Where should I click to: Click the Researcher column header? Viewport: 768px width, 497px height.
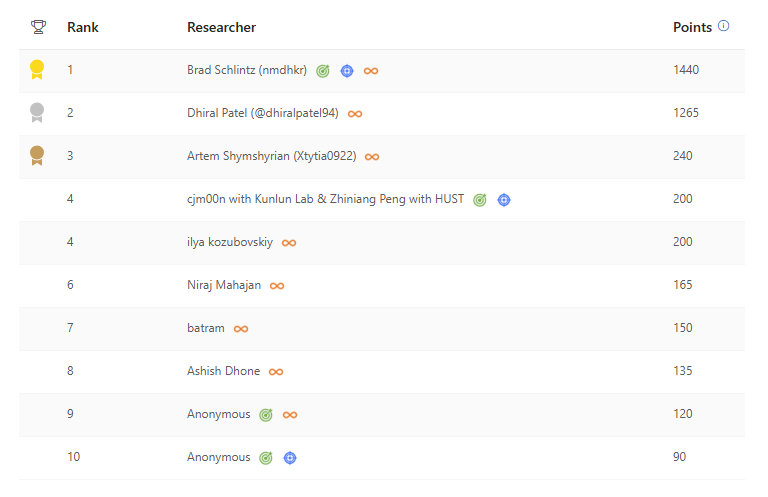pyautogui.click(x=221, y=27)
